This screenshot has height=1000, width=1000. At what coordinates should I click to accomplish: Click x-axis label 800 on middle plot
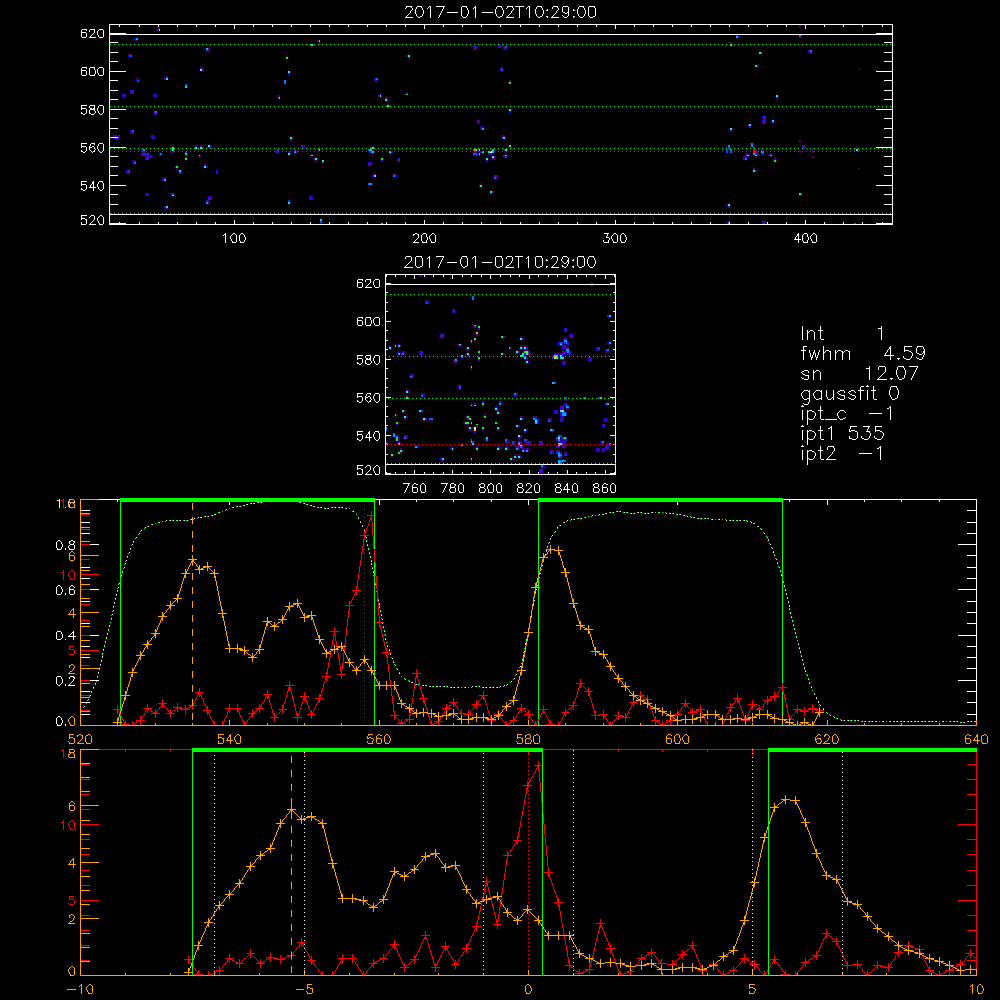[x=490, y=489]
